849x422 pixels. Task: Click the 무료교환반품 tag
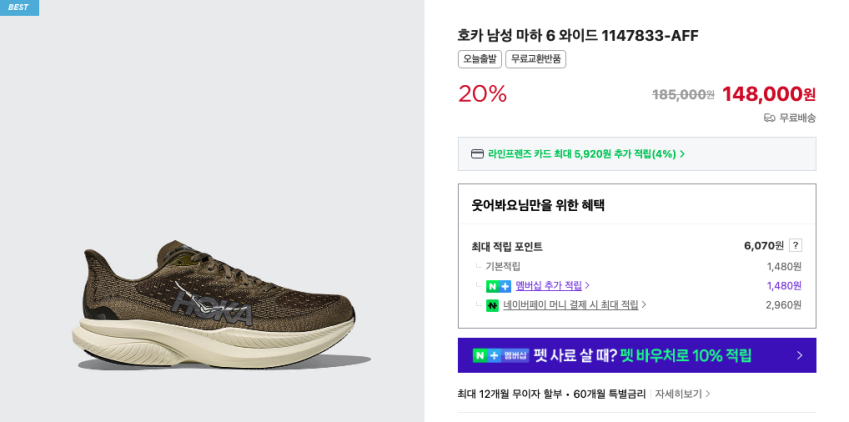tap(535, 59)
